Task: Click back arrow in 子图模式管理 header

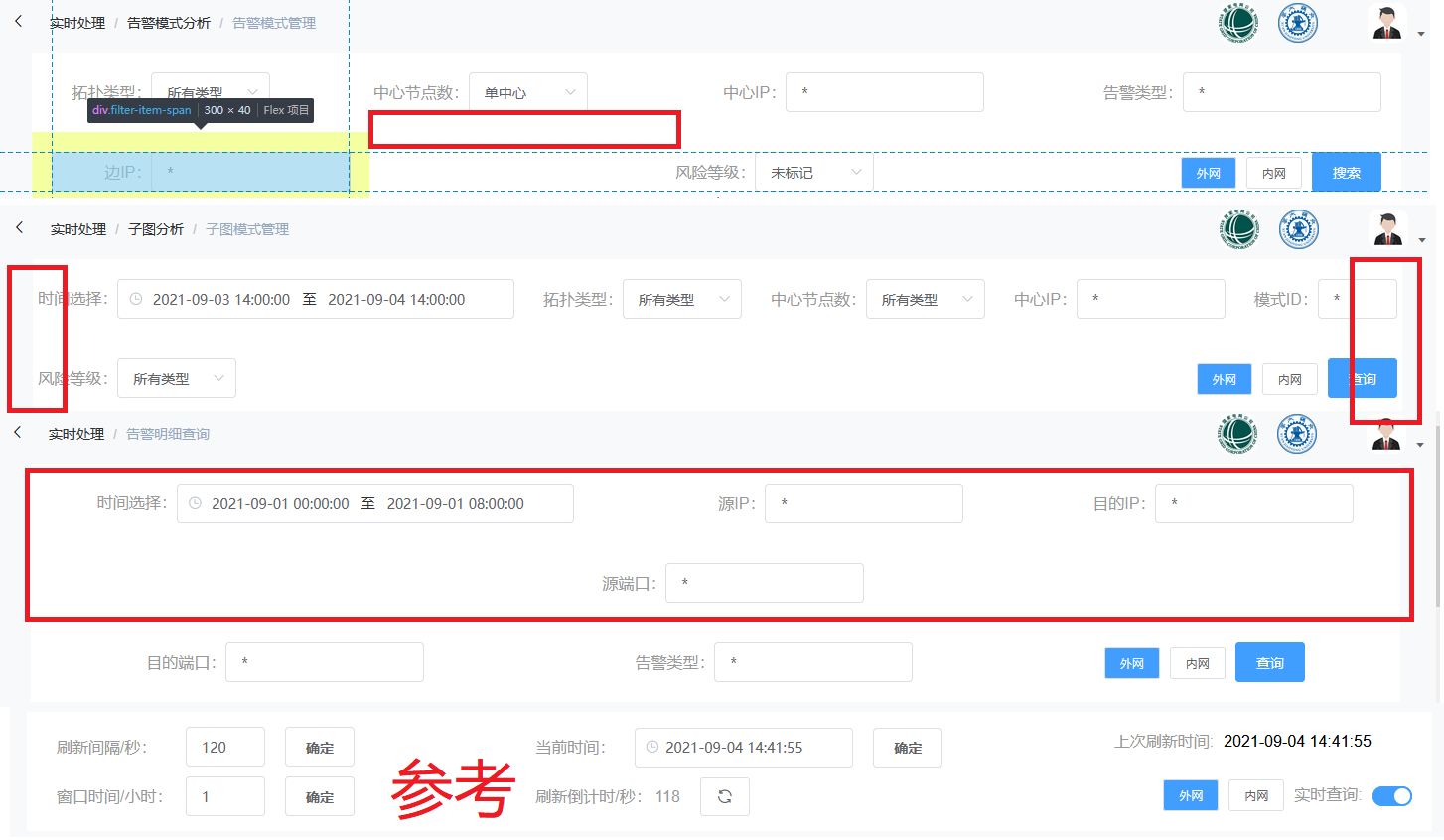Action: [x=19, y=227]
